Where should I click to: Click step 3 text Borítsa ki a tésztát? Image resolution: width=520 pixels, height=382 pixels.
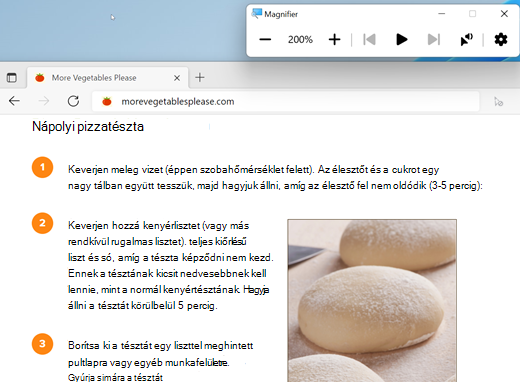161,354
